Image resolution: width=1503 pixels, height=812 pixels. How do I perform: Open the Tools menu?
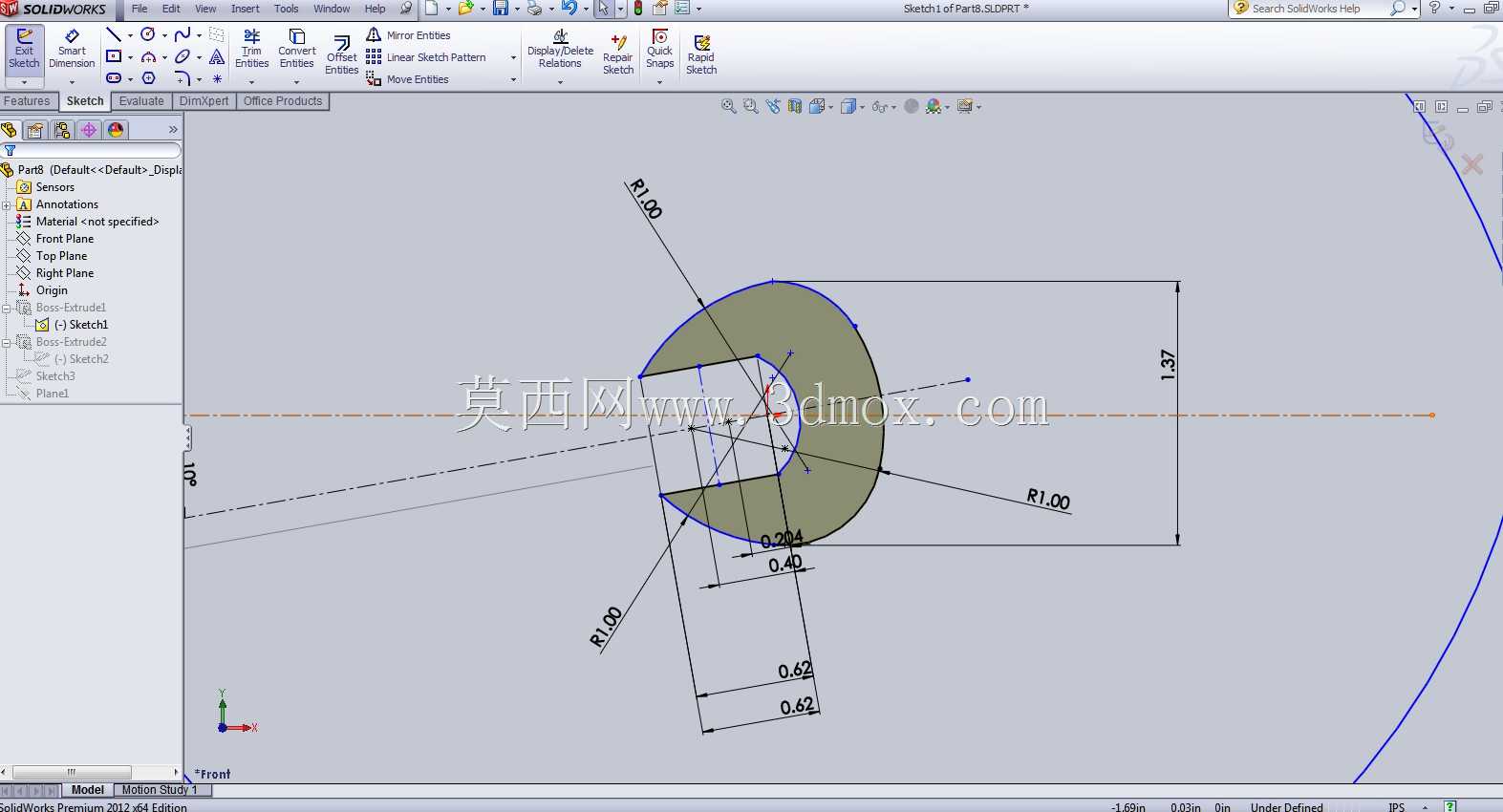pos(287,9)
